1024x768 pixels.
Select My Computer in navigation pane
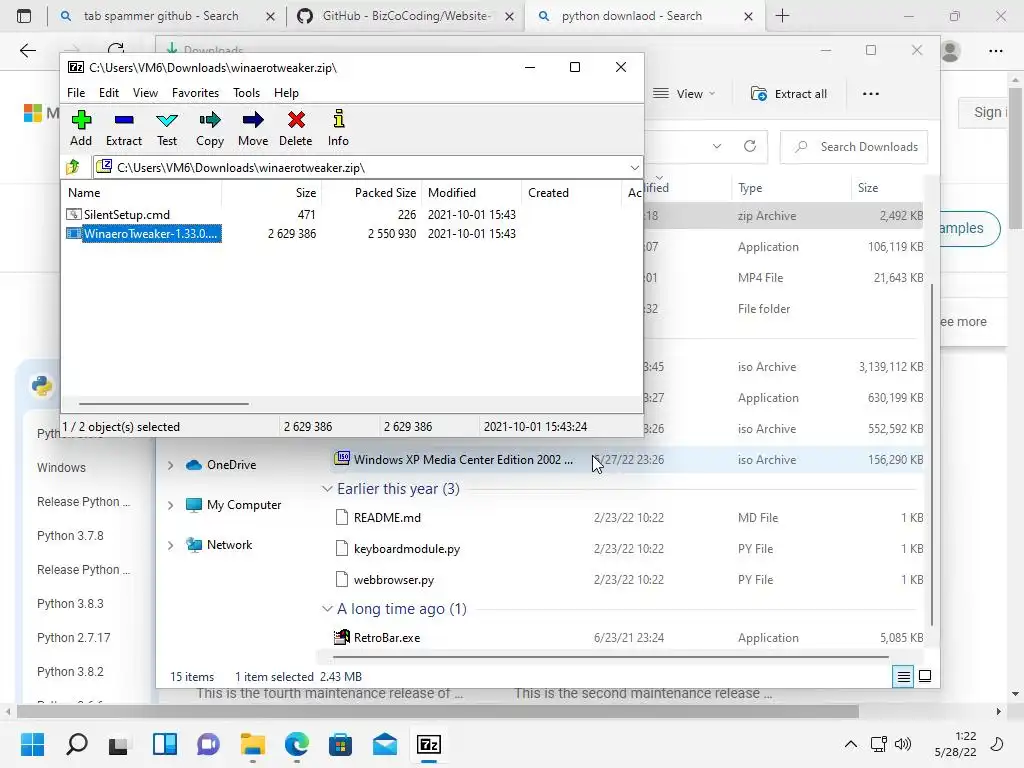click(234, 505)
